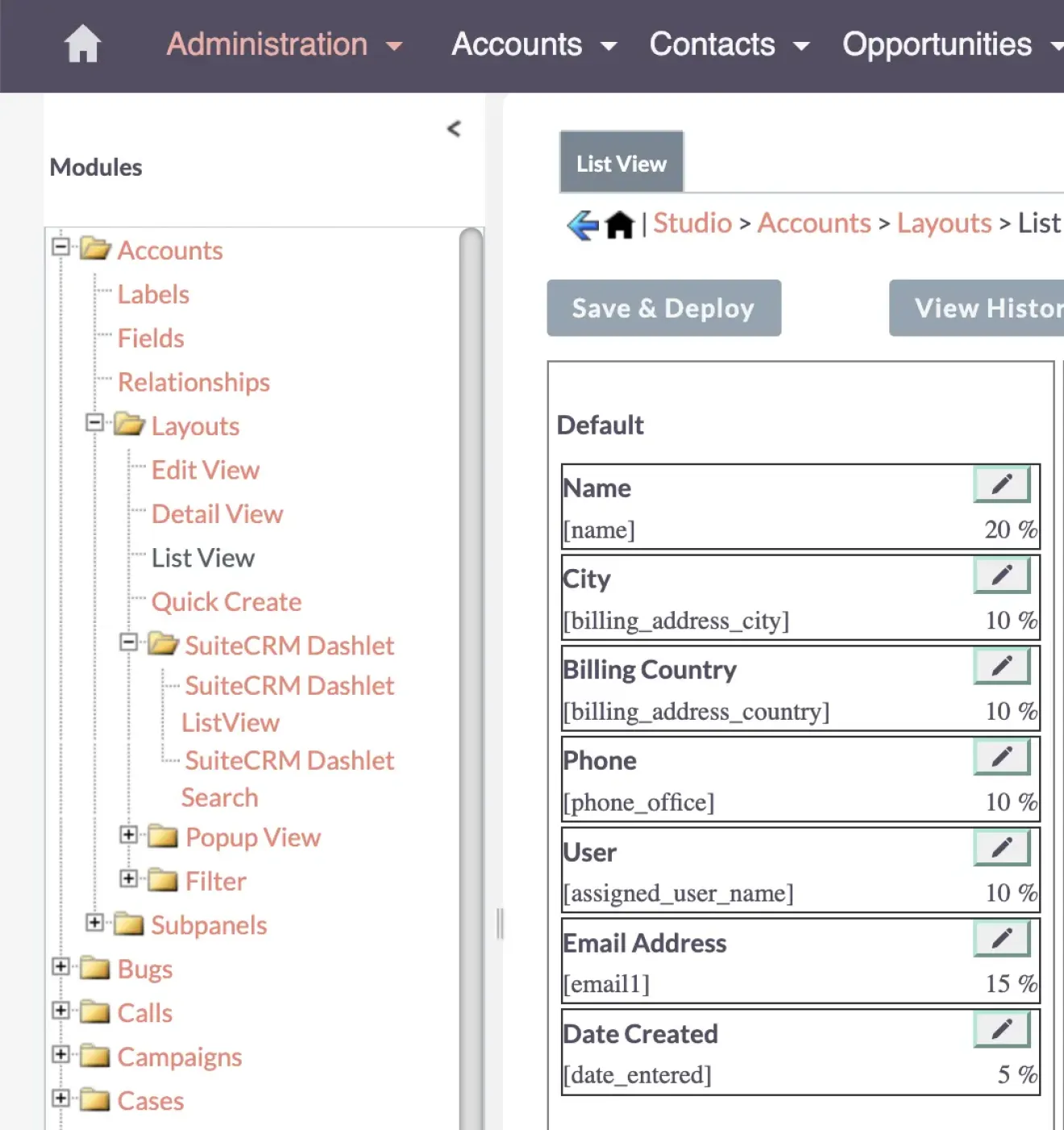Image resolution: width=1064 pixels, height=1130 pixels.
Task: Open the Contacts menu
Action: click(713, 44)
